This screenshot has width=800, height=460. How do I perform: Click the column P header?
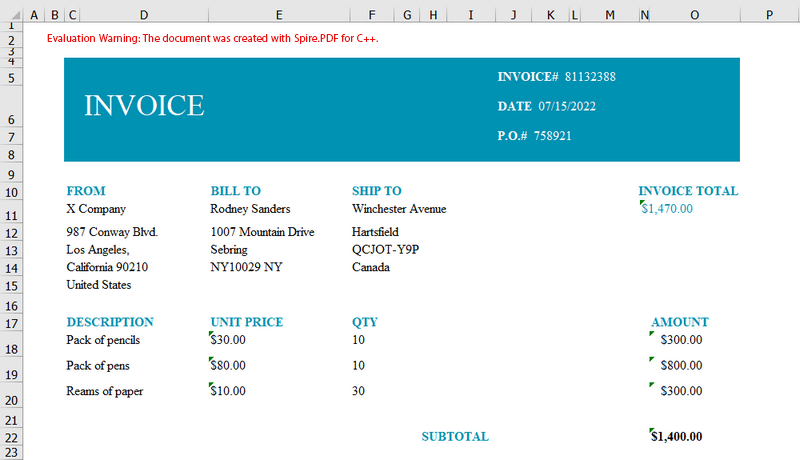[769, 15]
